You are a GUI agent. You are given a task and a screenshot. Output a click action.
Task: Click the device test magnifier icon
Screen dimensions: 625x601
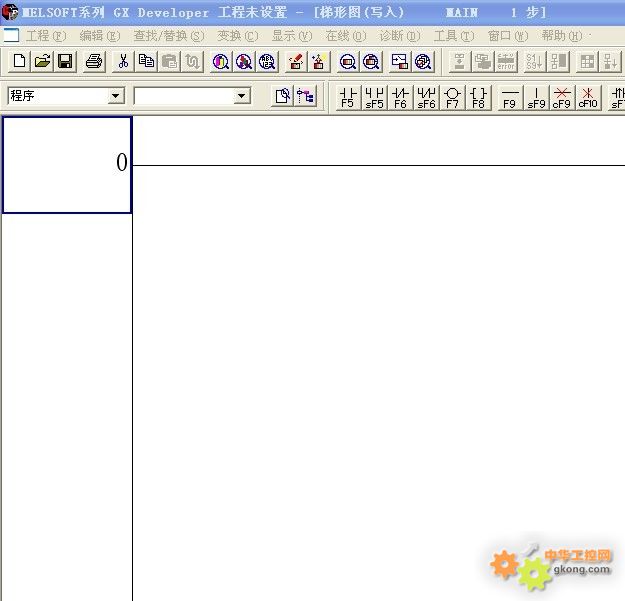(423, 61)
